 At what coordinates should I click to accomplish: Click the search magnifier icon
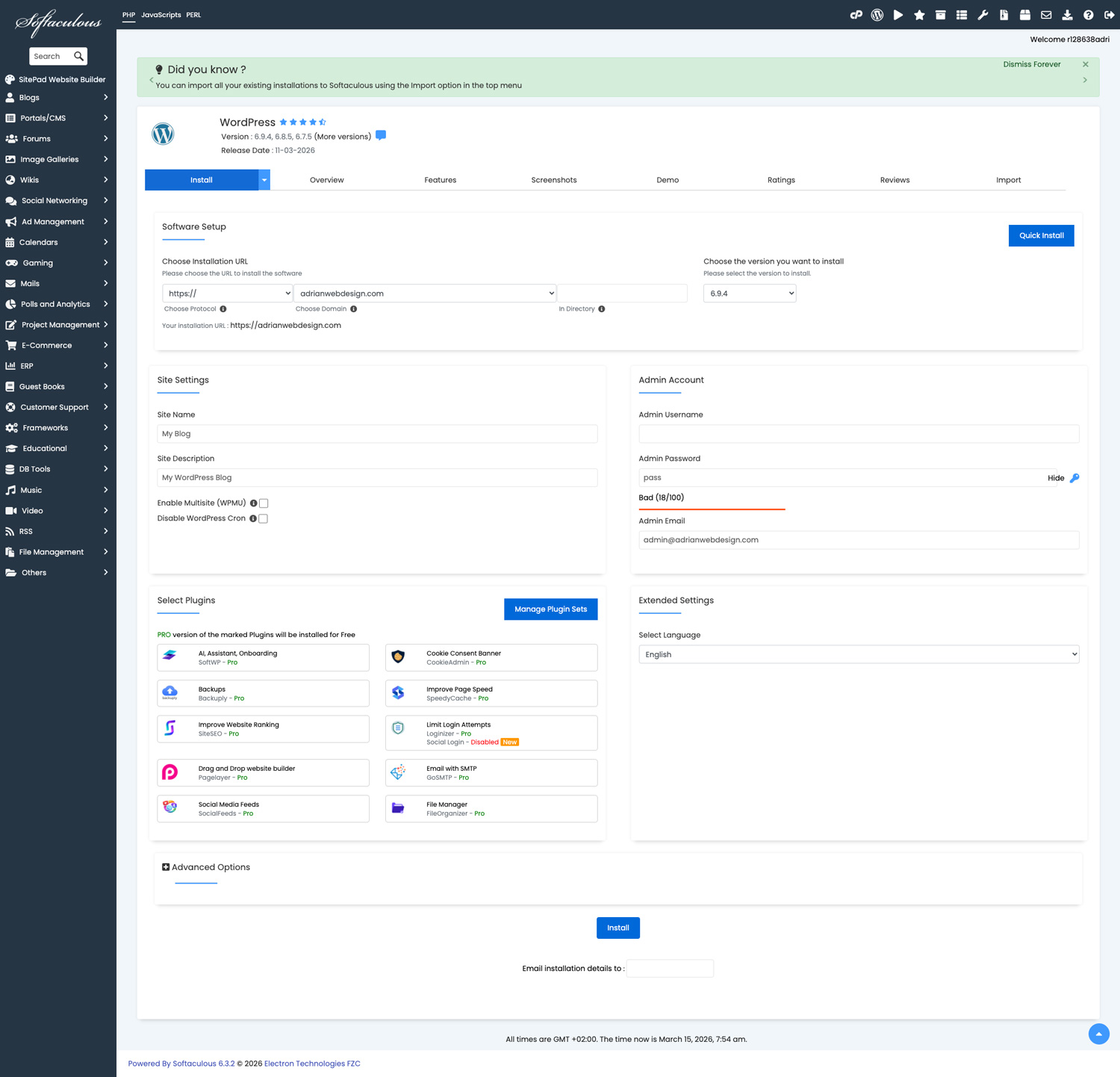78,56
